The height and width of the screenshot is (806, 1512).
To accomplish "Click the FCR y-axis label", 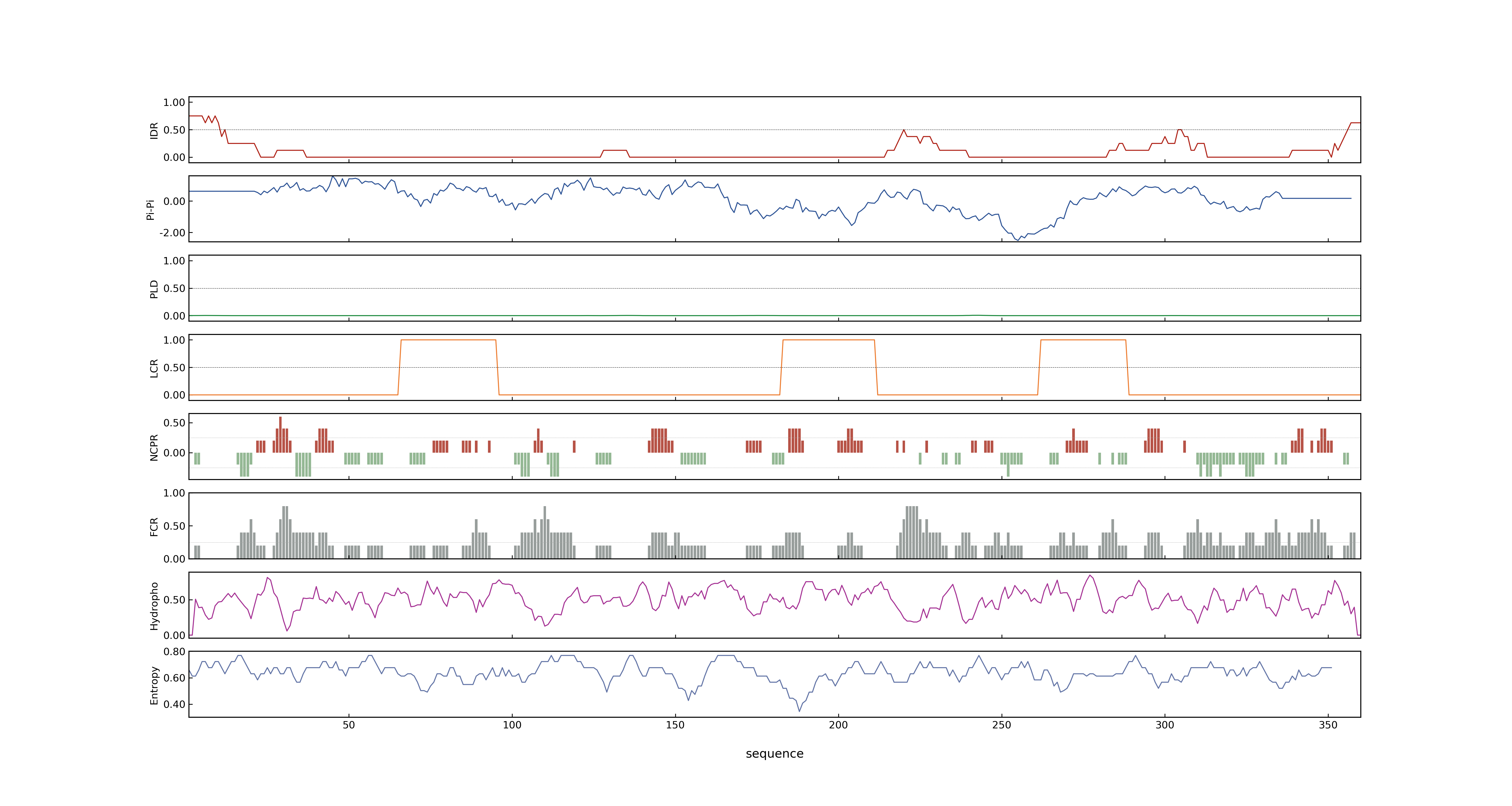I will click(x=154, y=526).
